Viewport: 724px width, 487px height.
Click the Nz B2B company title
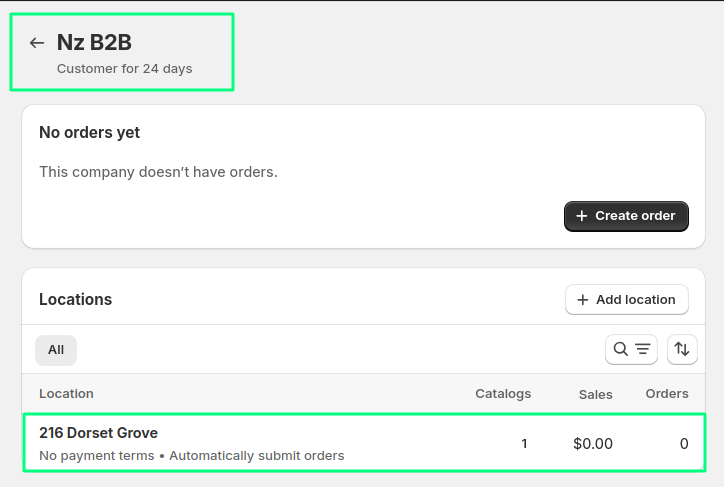(x=94, y=42)
